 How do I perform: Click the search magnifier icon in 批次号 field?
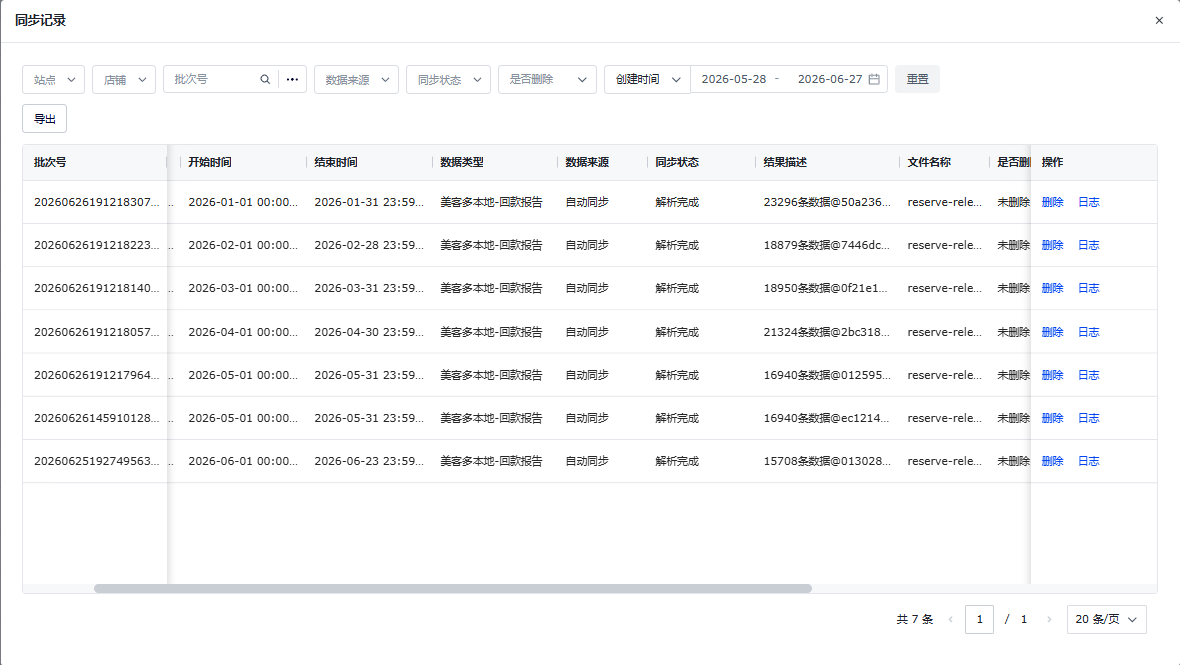pyautogui.click(x=265, y=79)
